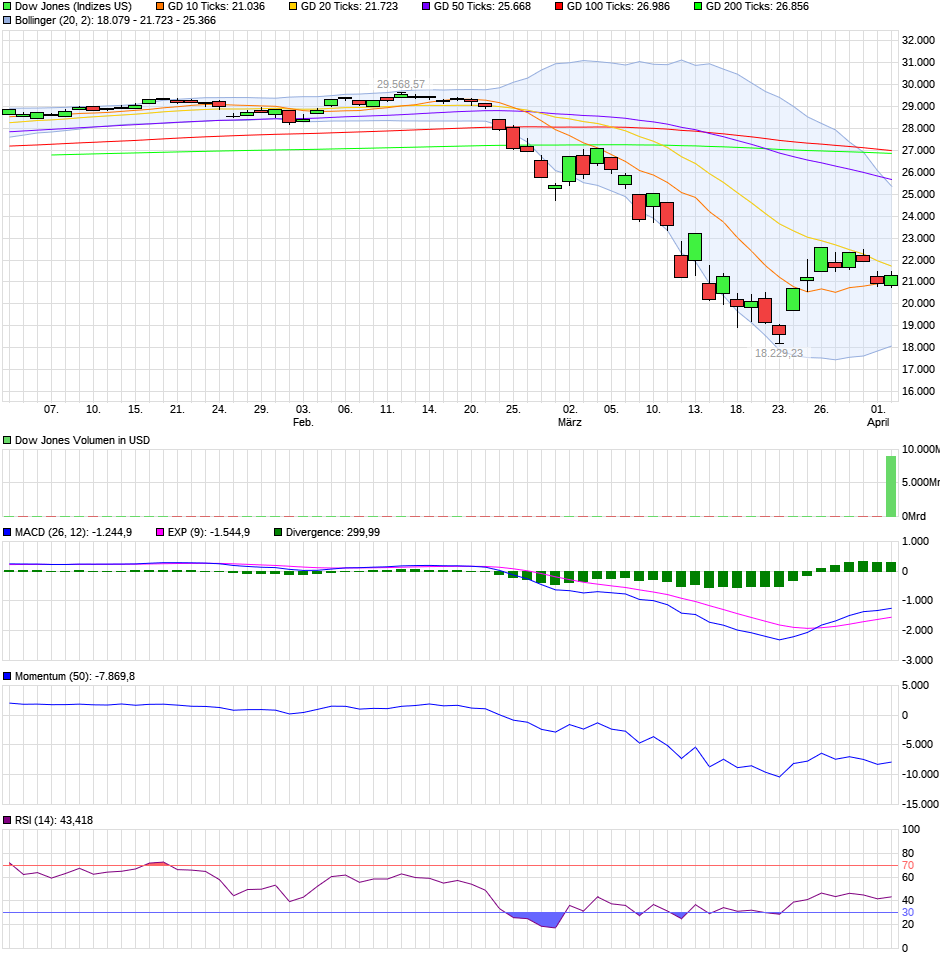Click the '23.' date label in March
This screenshot has height=958, width=940.
(779, 409)
